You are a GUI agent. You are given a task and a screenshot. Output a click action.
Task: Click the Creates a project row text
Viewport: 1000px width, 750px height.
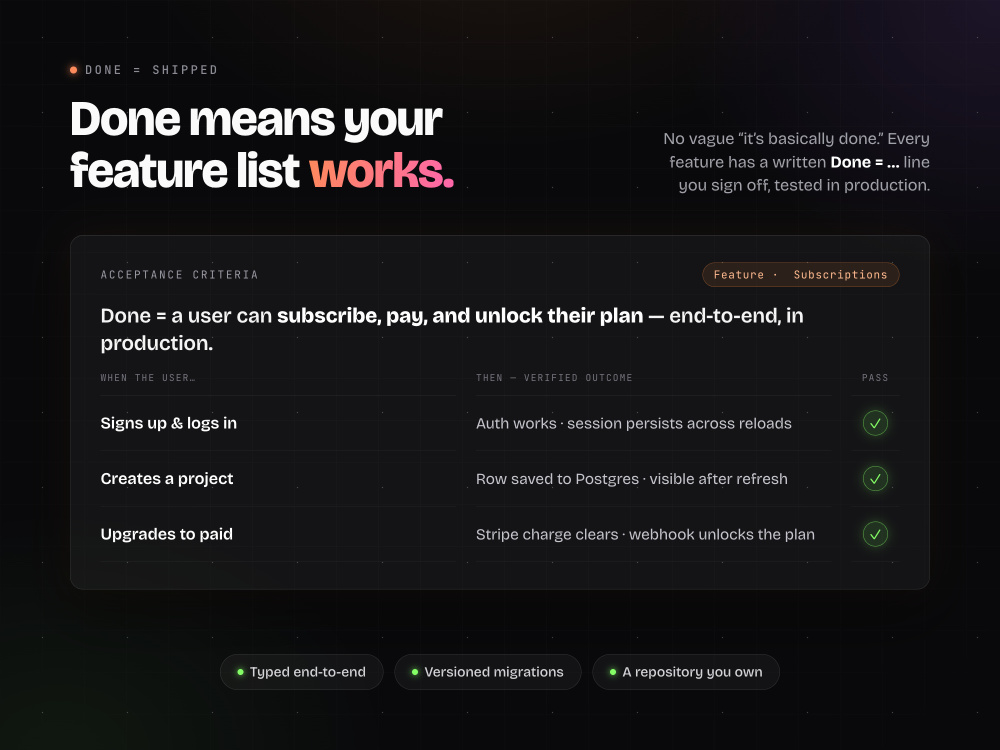click(x=166, y=479)
